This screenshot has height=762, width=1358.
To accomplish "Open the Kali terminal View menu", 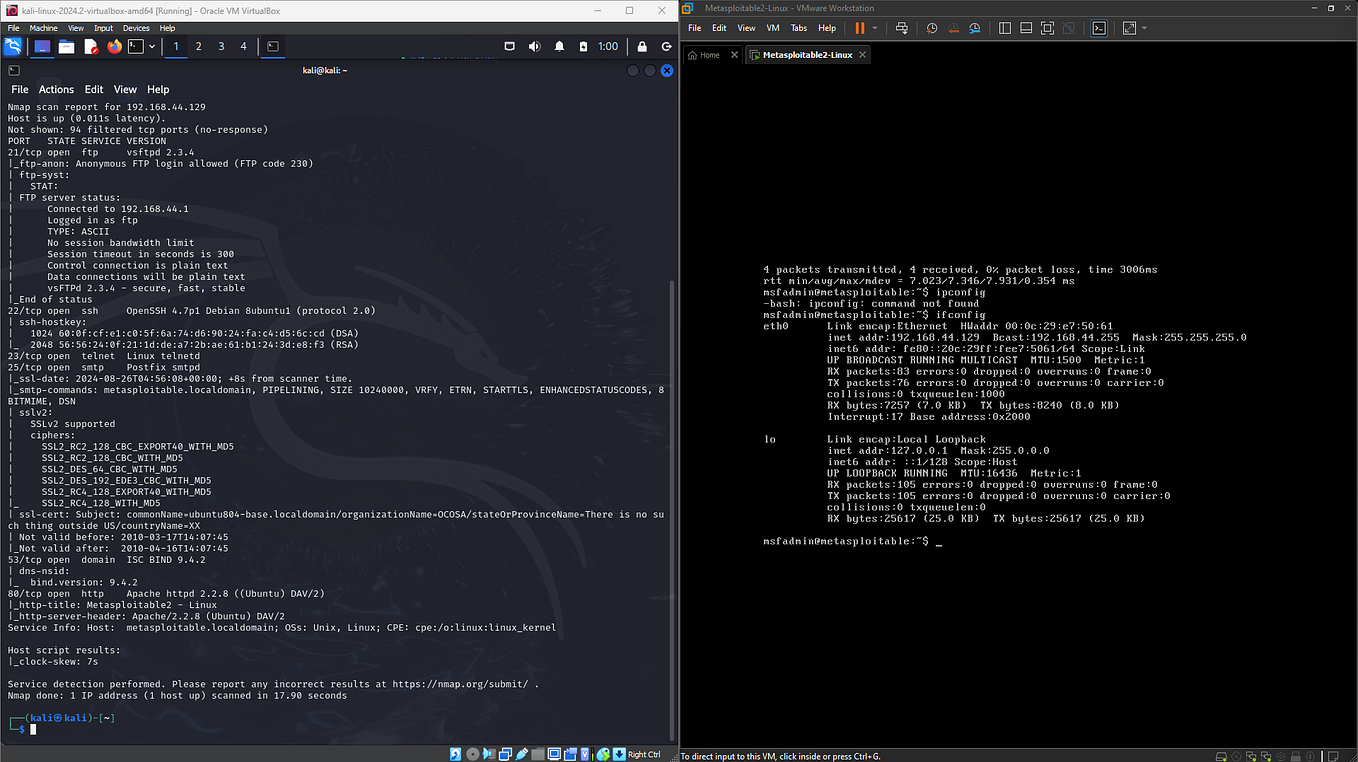I will point(125,90).
